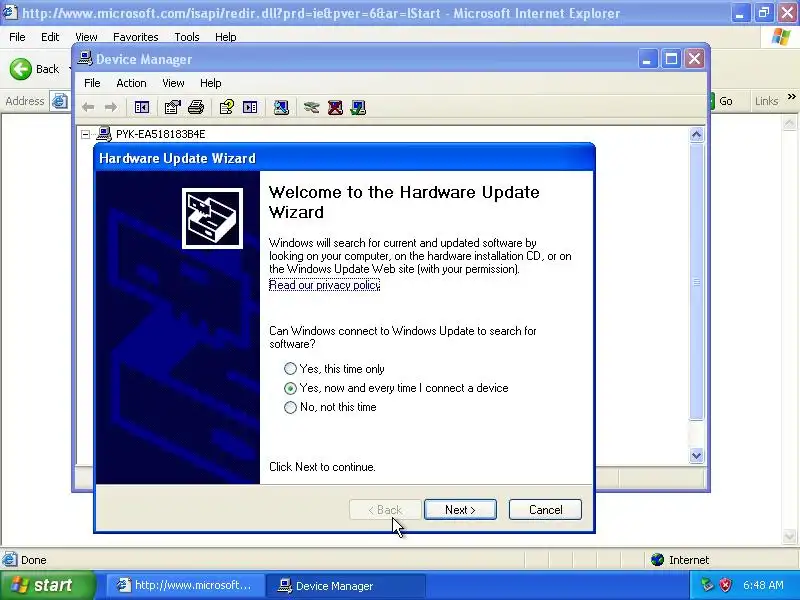Click the 'Click Next to continue.' text
The height and width of the screenshot is (600, 800).
pyautogui.click(x=322, y=467)
